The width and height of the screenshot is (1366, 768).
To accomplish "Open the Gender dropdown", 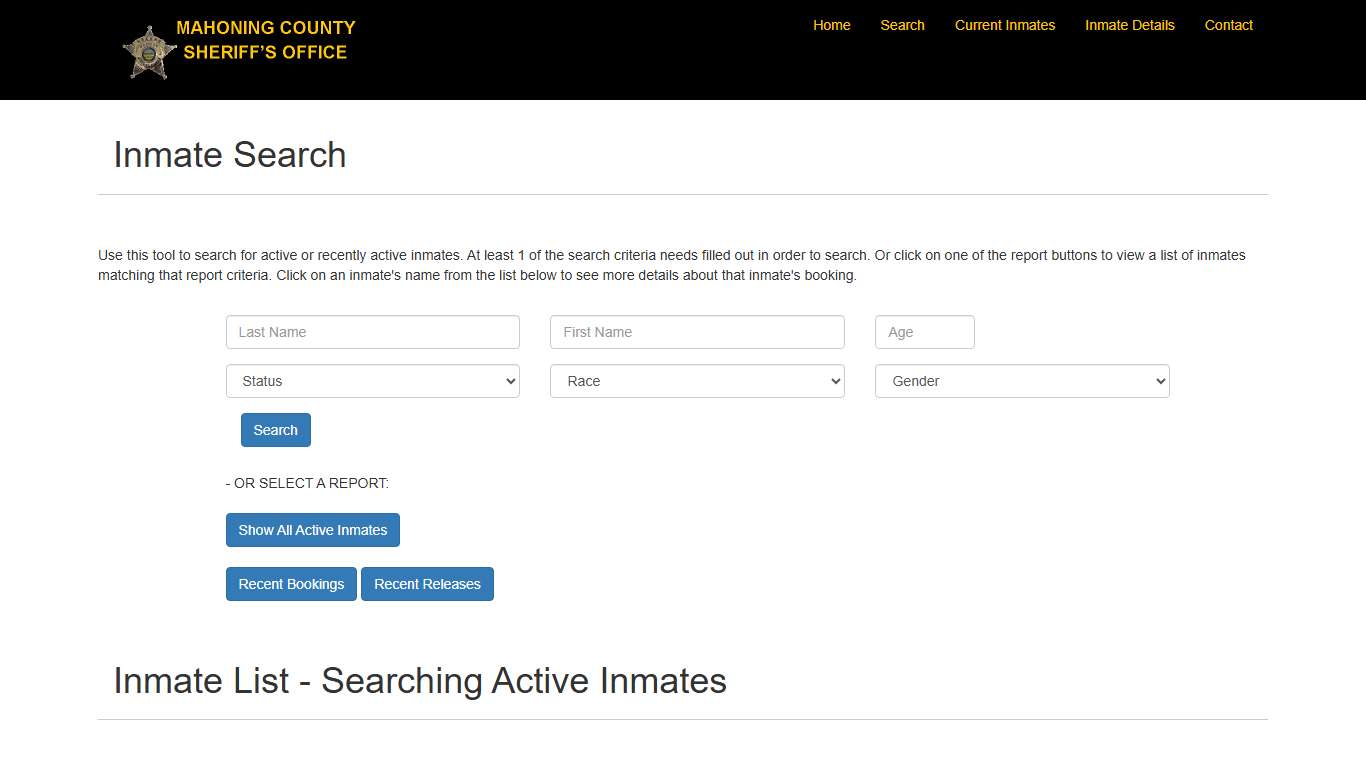I will (1021, 381).
